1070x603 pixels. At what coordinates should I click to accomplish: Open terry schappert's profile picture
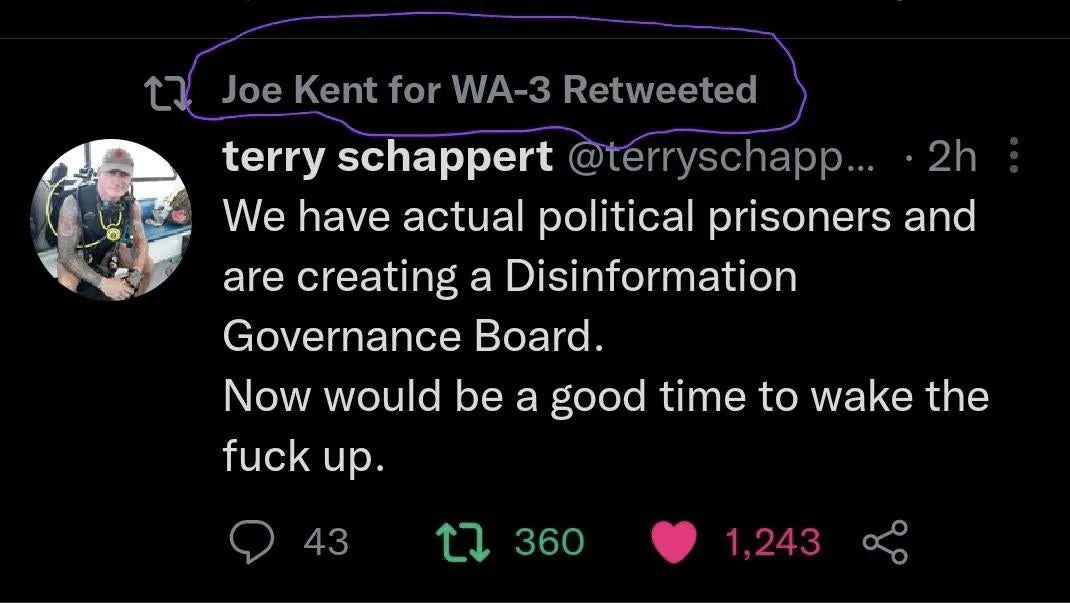pyautogui.click(x=112, y=219)
